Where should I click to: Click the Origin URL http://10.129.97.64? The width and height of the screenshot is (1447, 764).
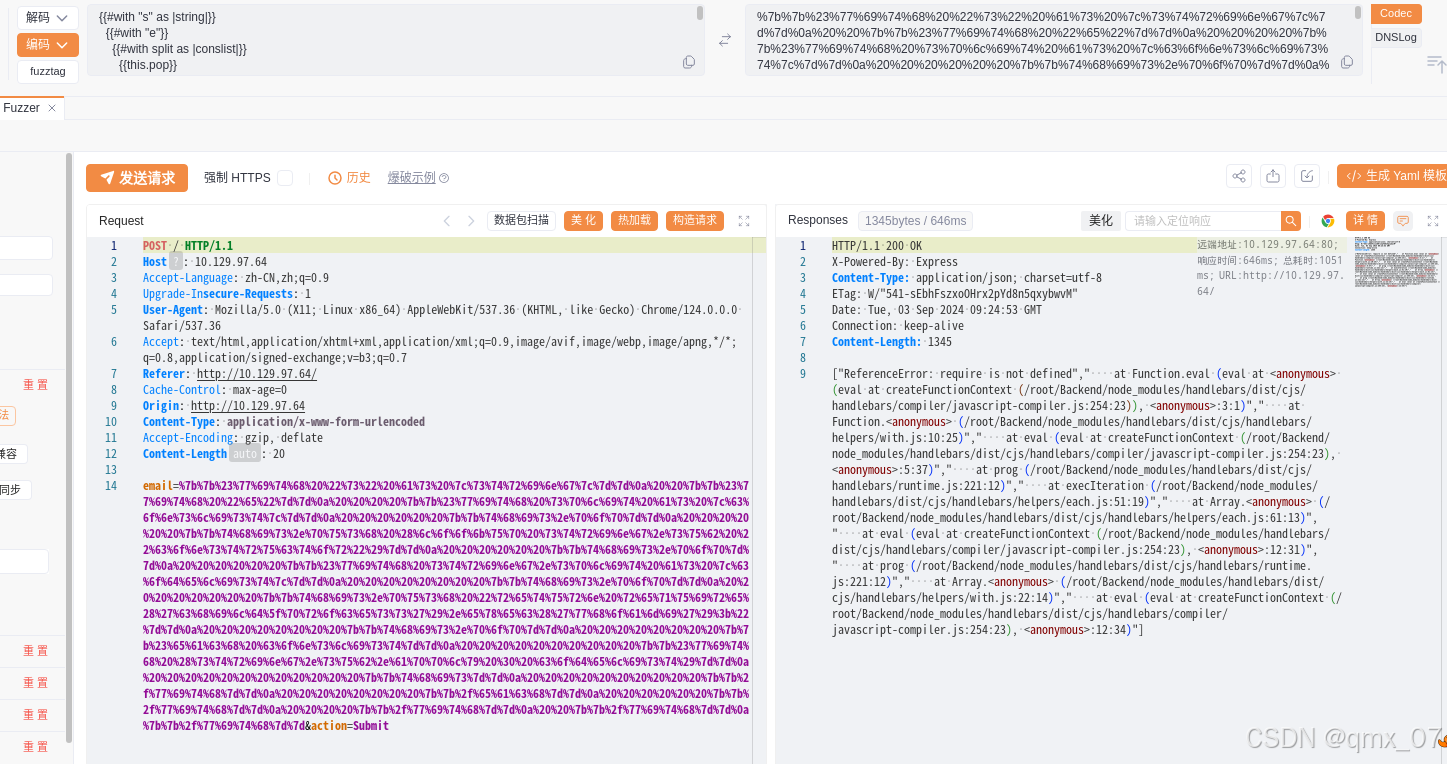click(248, 406)
